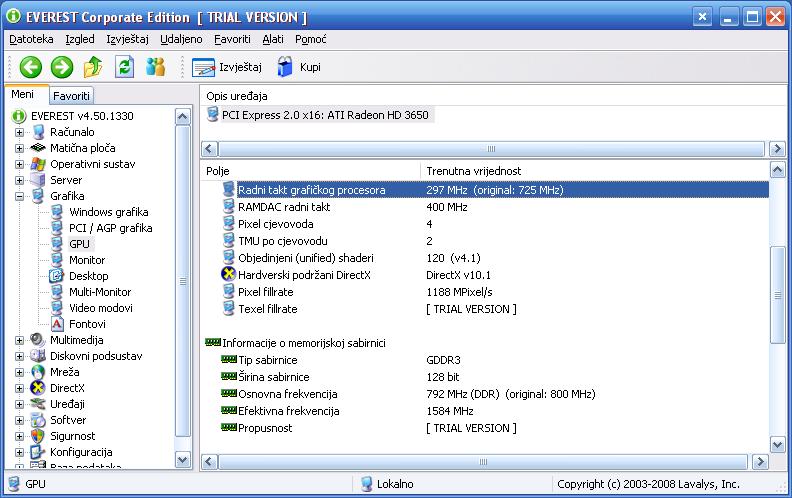Screen dimensions: 792x498
Task: Click the Konfiguracija configuration icon
Action: point(38,452)
